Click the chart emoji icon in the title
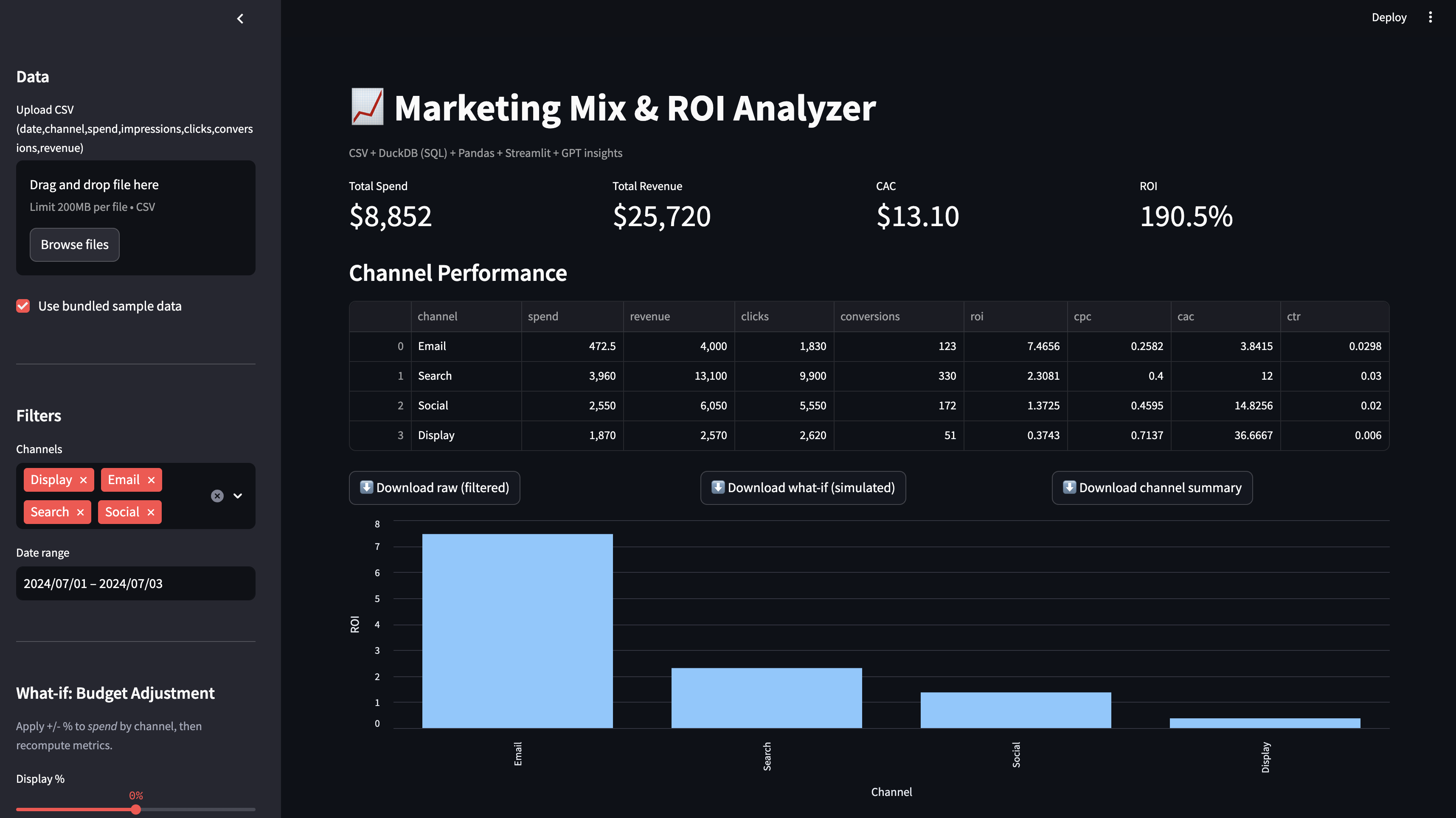Screen dimensions: 1456x818 click(367, 107)
